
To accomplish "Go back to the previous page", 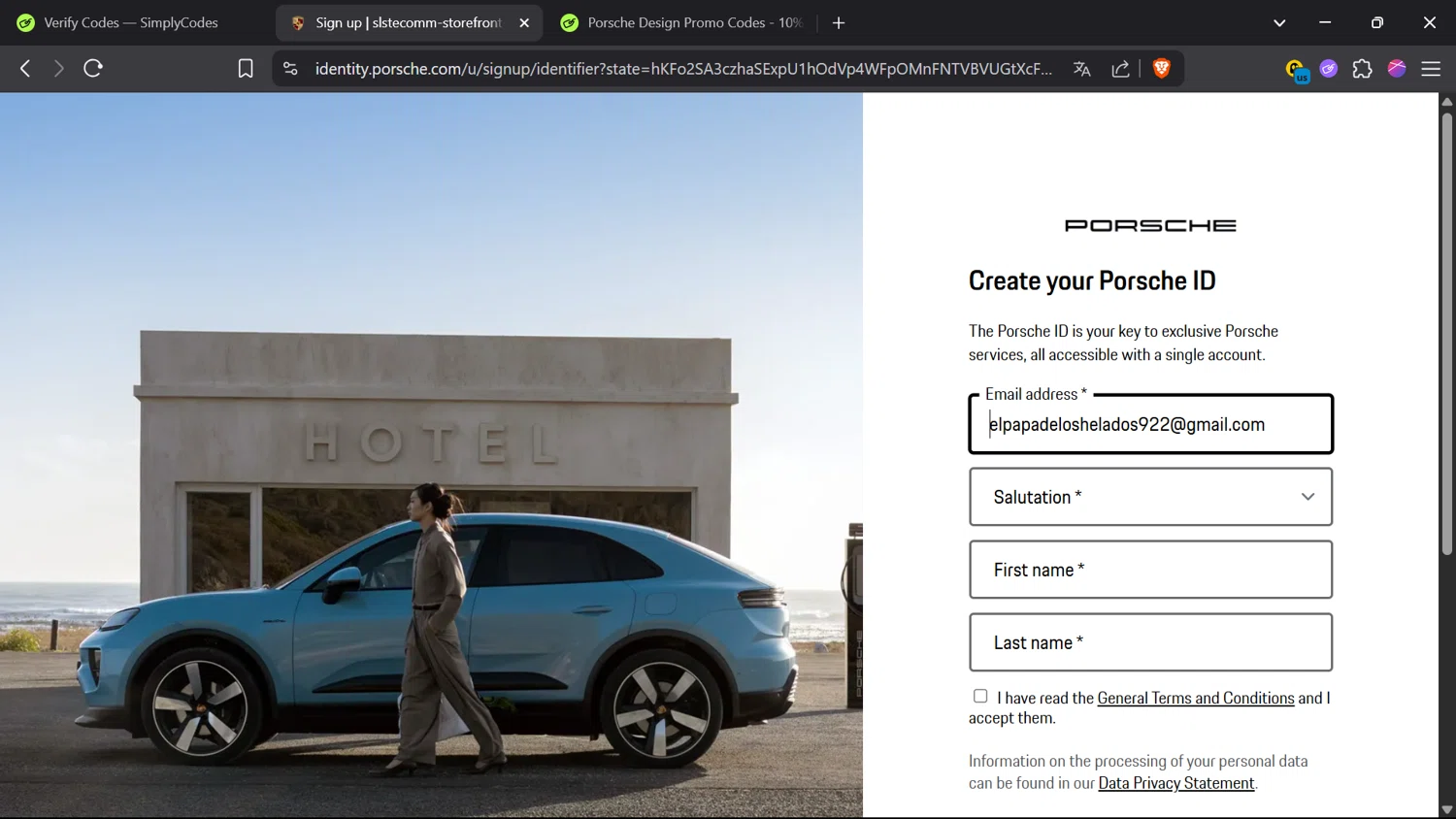I will [x=25, y=68].
